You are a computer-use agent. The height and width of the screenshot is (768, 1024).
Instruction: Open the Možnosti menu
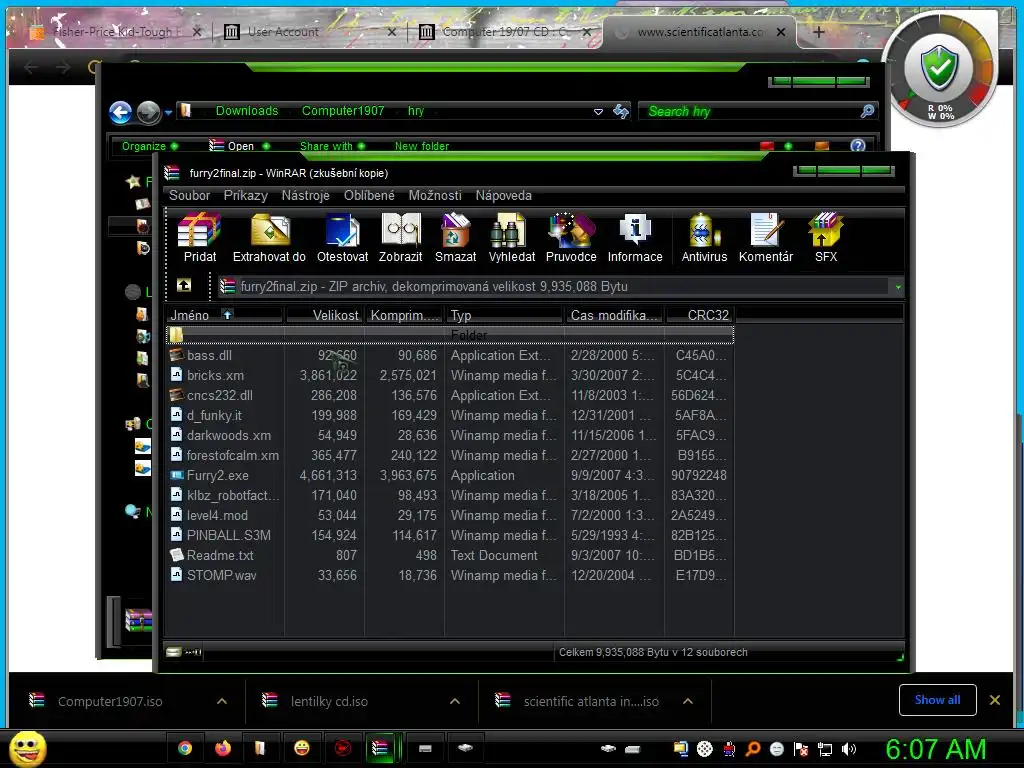[x=435, y=195]
